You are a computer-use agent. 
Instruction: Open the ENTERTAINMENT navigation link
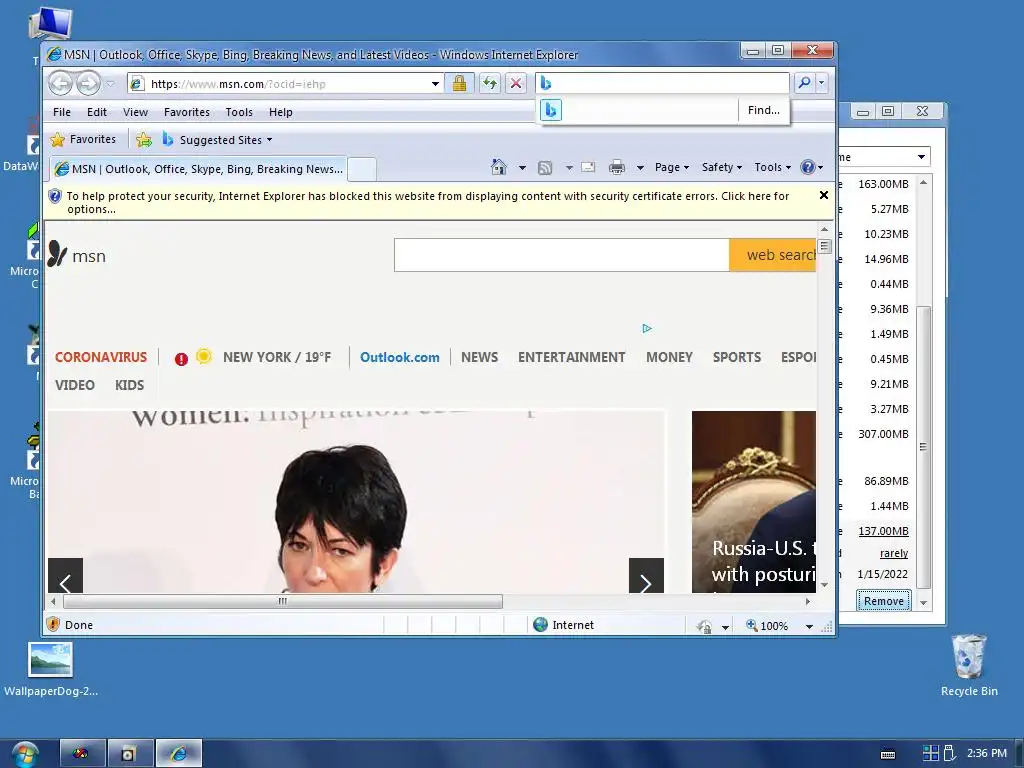[571, 357]
